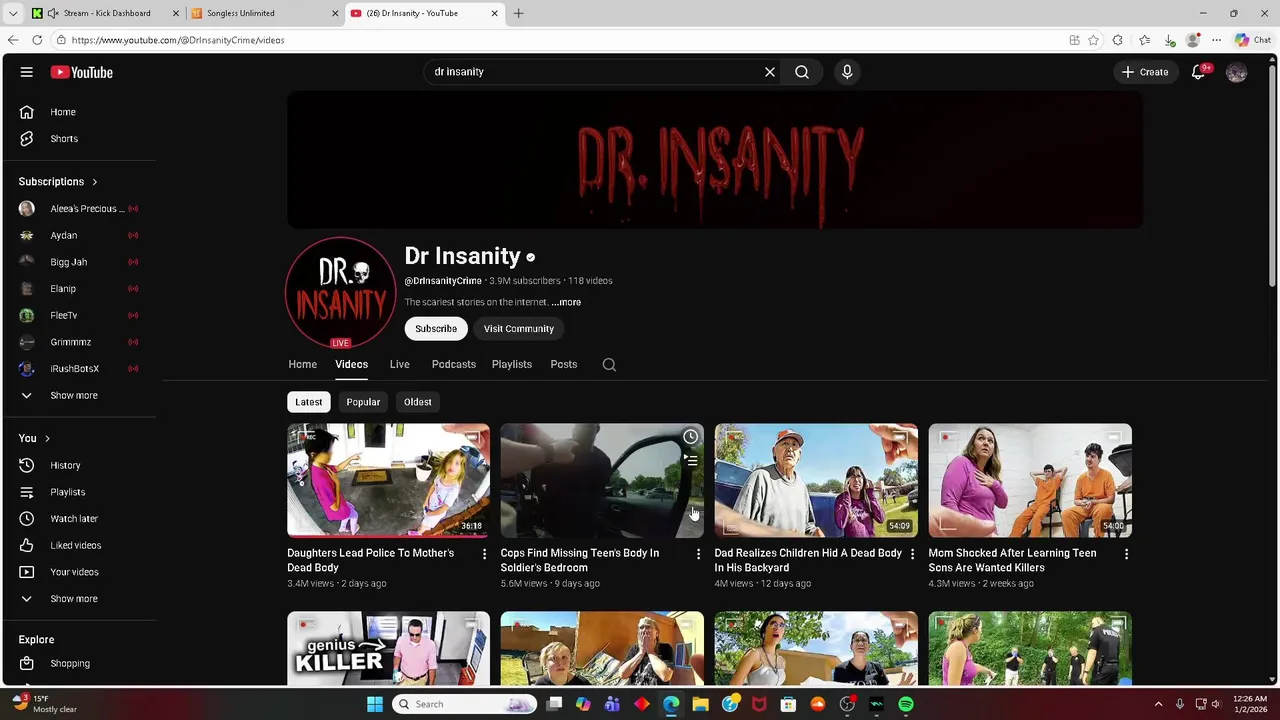Open Copilot Chat in browser
Viewport: 1280px width, 720px height.
tap(1252, 40)
